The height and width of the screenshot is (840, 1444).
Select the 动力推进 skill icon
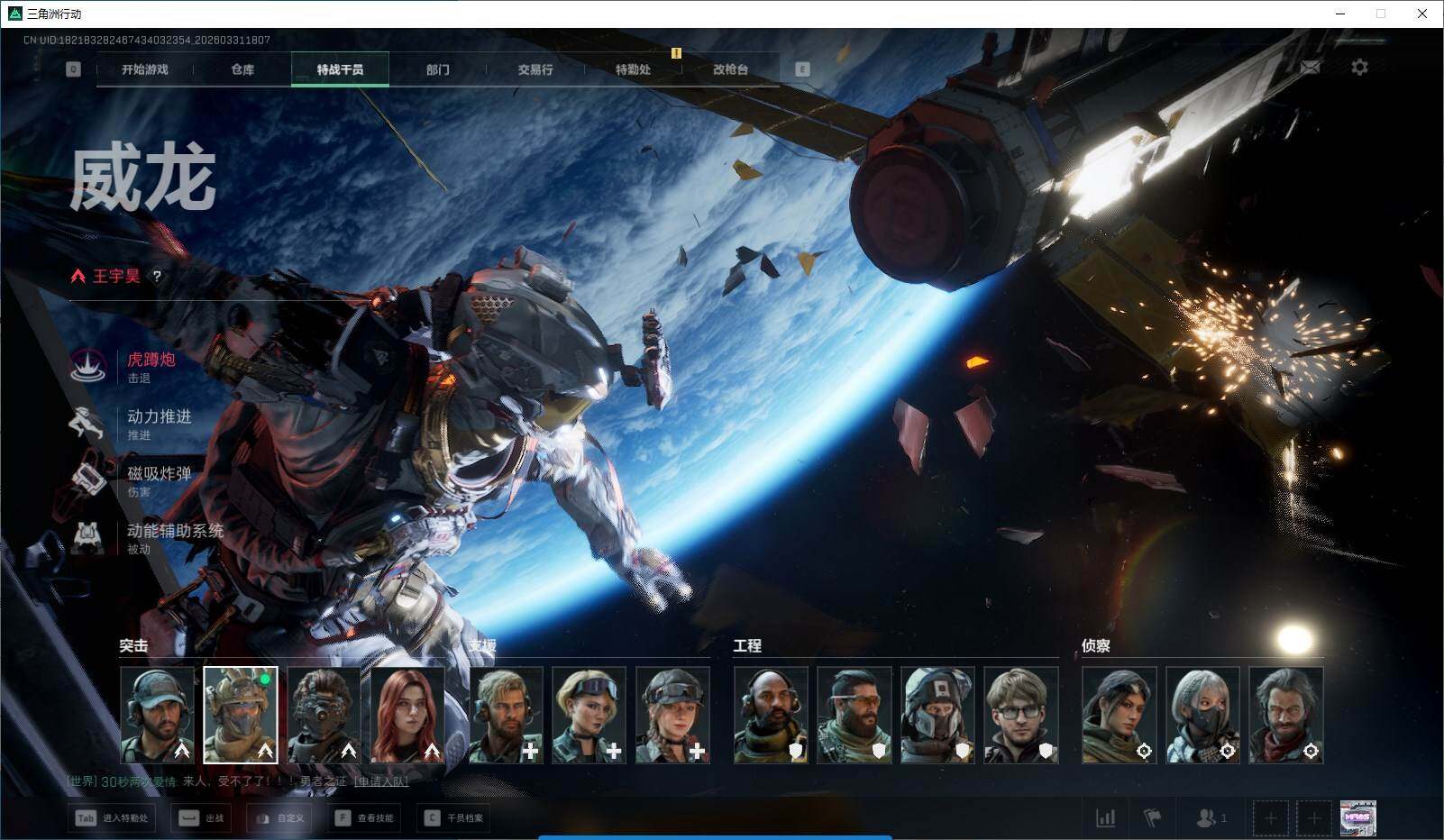pos(88,423)
